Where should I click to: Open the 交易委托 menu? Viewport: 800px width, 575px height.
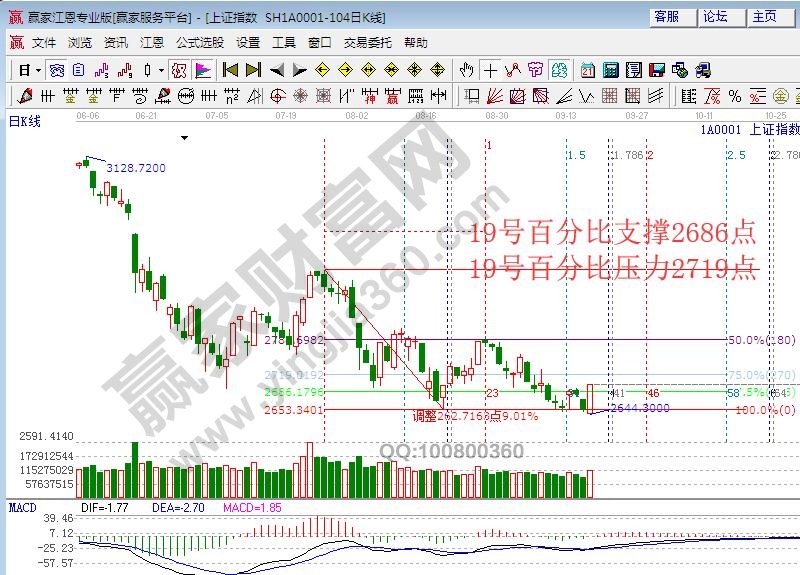click(x=367, y=43)
